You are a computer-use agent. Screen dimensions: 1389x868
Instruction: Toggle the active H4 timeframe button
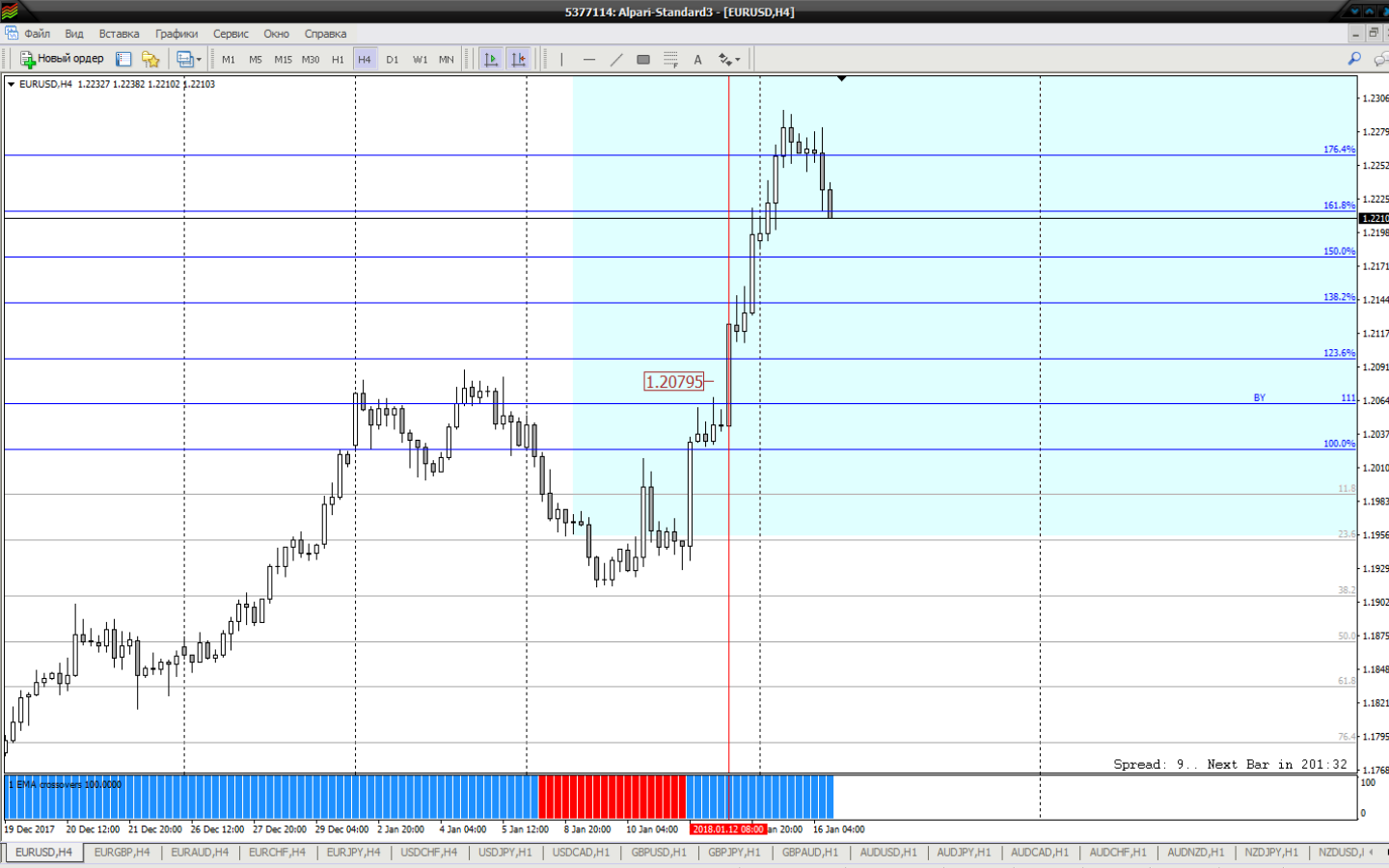coord(365,60)
